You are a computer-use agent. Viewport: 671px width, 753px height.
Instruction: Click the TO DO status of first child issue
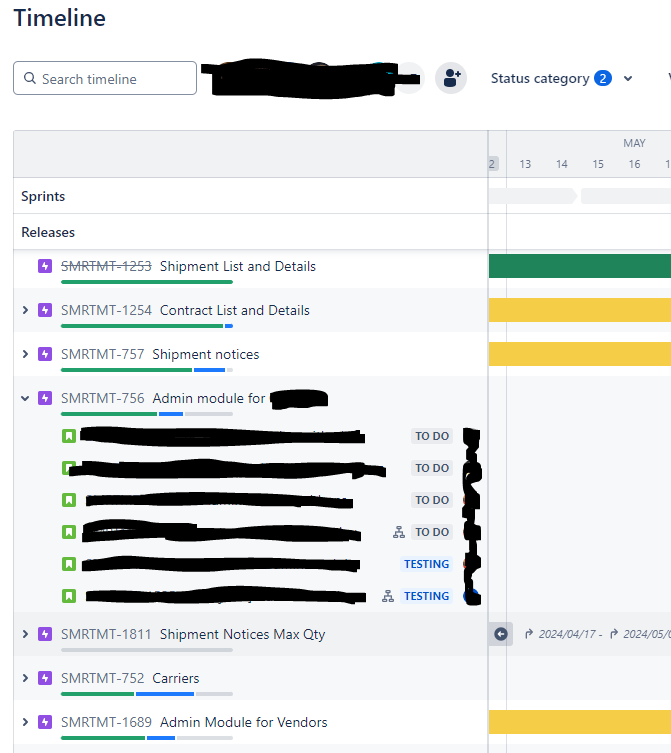[x=432, y=436]
